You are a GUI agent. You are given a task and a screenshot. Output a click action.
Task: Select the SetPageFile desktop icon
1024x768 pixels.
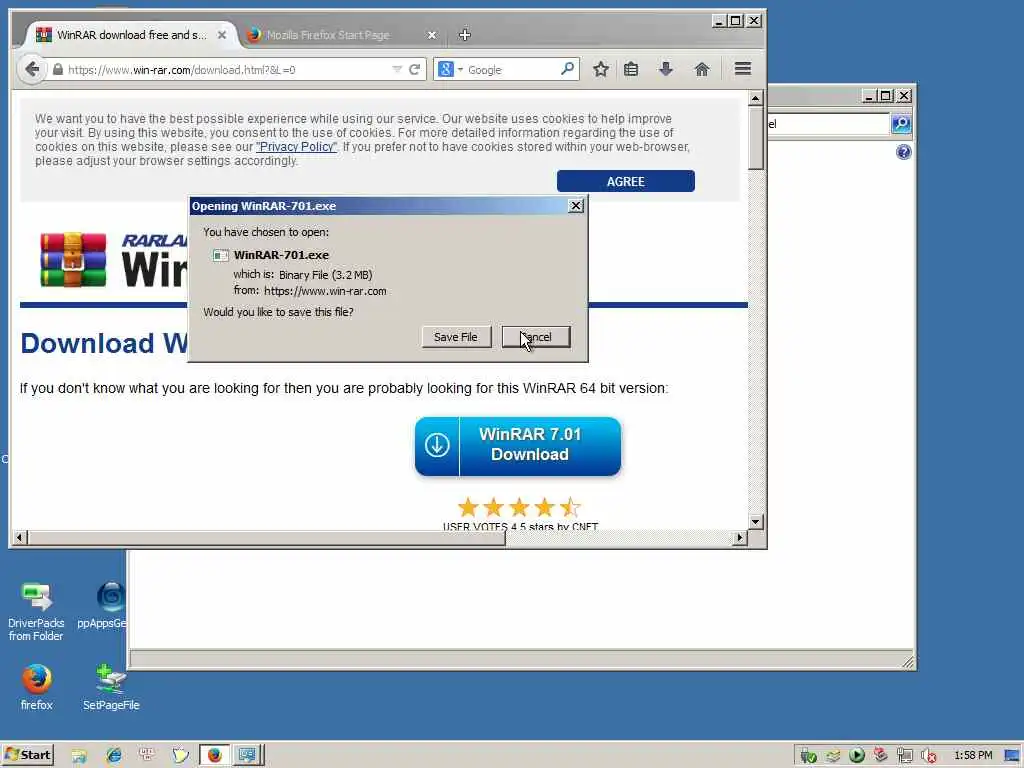[x=111, y=687]
